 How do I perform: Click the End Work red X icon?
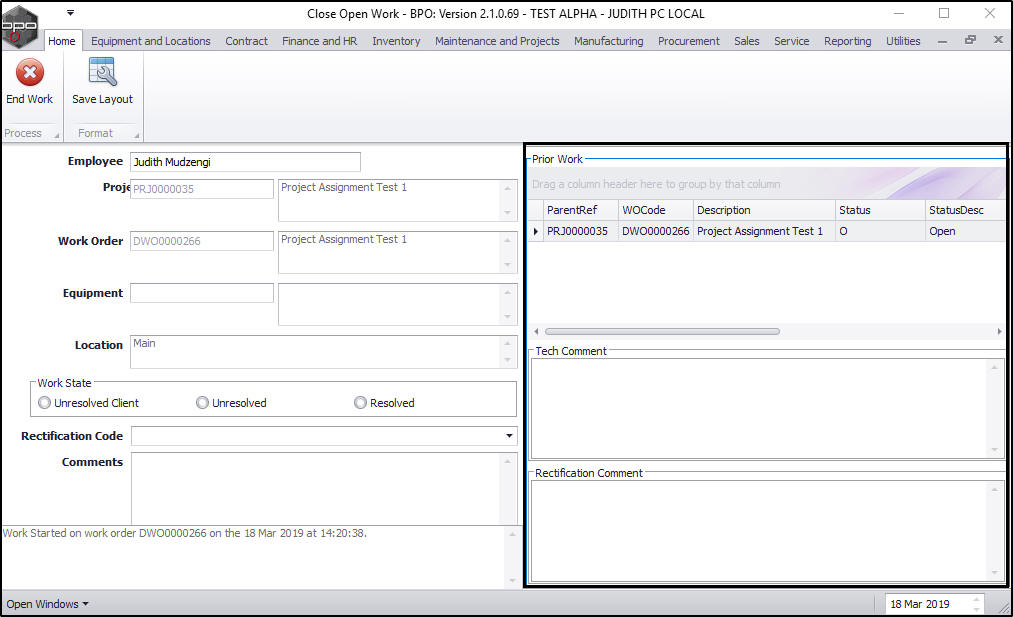coord(30,72)
